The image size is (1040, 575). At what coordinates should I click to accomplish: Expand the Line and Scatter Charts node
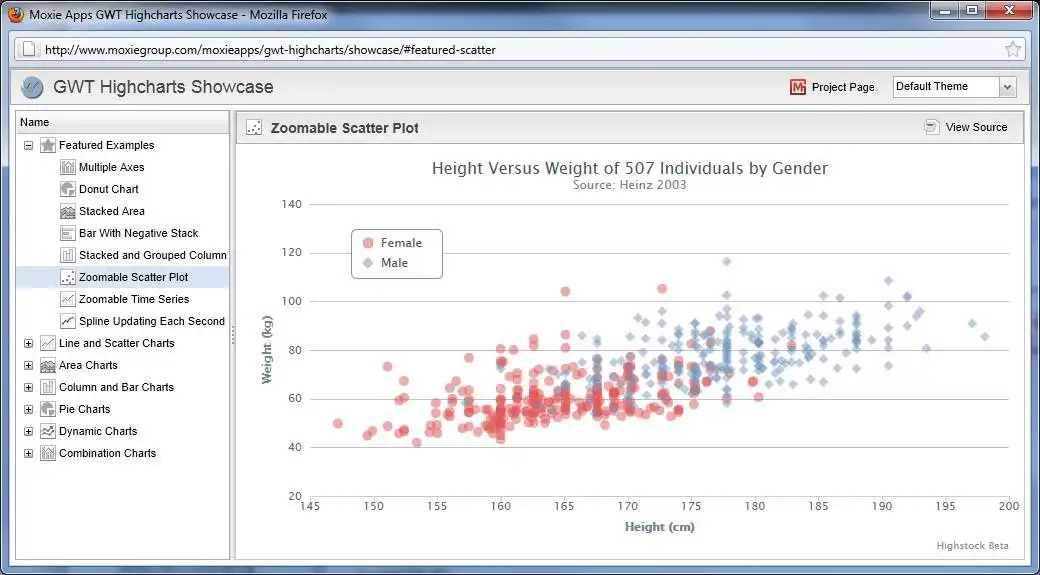pos(29,343)
